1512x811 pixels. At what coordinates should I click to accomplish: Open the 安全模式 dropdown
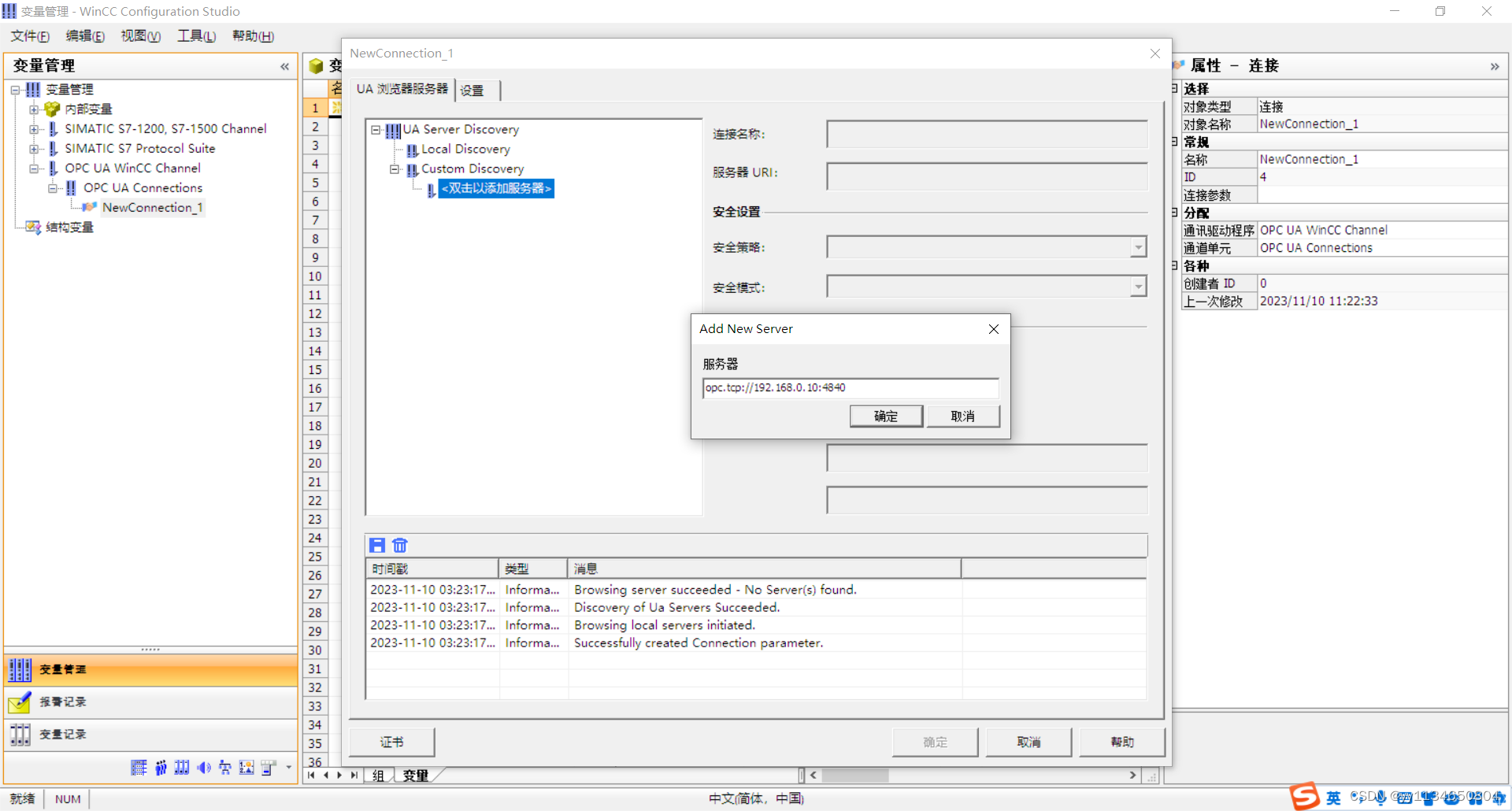1138,287
